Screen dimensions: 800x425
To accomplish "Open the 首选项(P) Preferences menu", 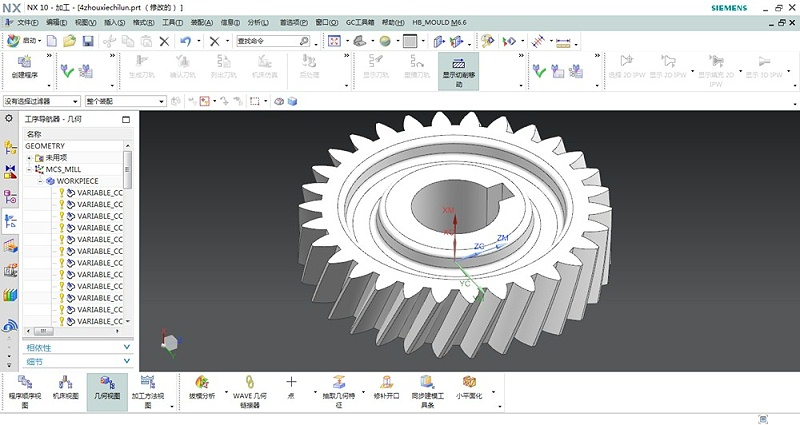I will point(293,21).
